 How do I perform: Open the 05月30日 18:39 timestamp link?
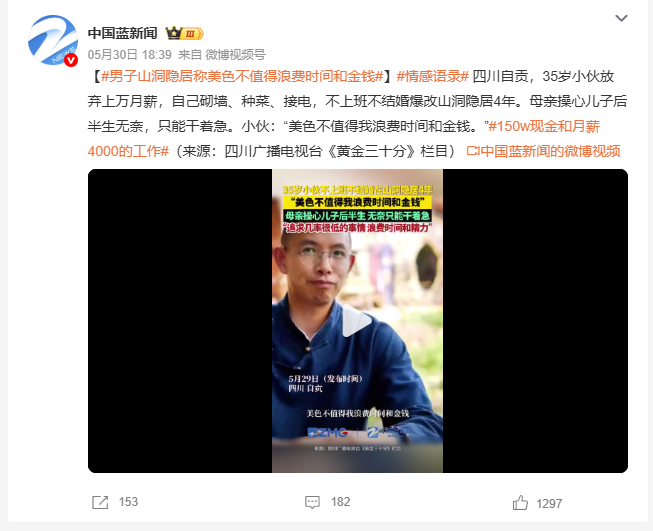(130, 55)
